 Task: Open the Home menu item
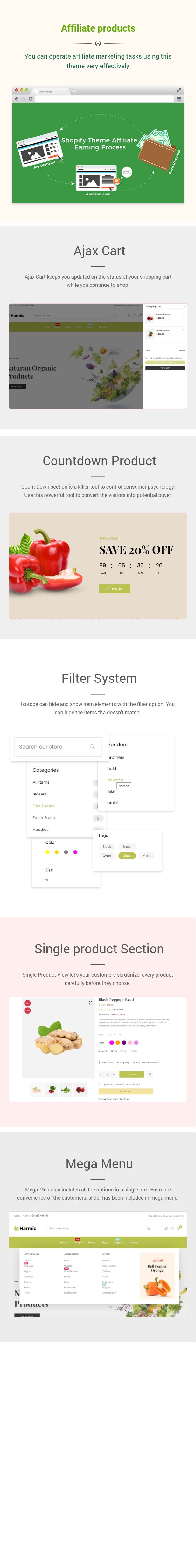coord(64,1242)
